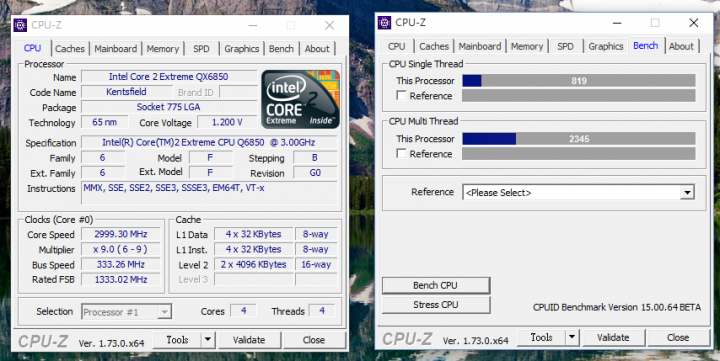This screenshot has width=720, height=361.
Task: Click the Core Voltage value 1.200 V
Action: tap(227, 122)
